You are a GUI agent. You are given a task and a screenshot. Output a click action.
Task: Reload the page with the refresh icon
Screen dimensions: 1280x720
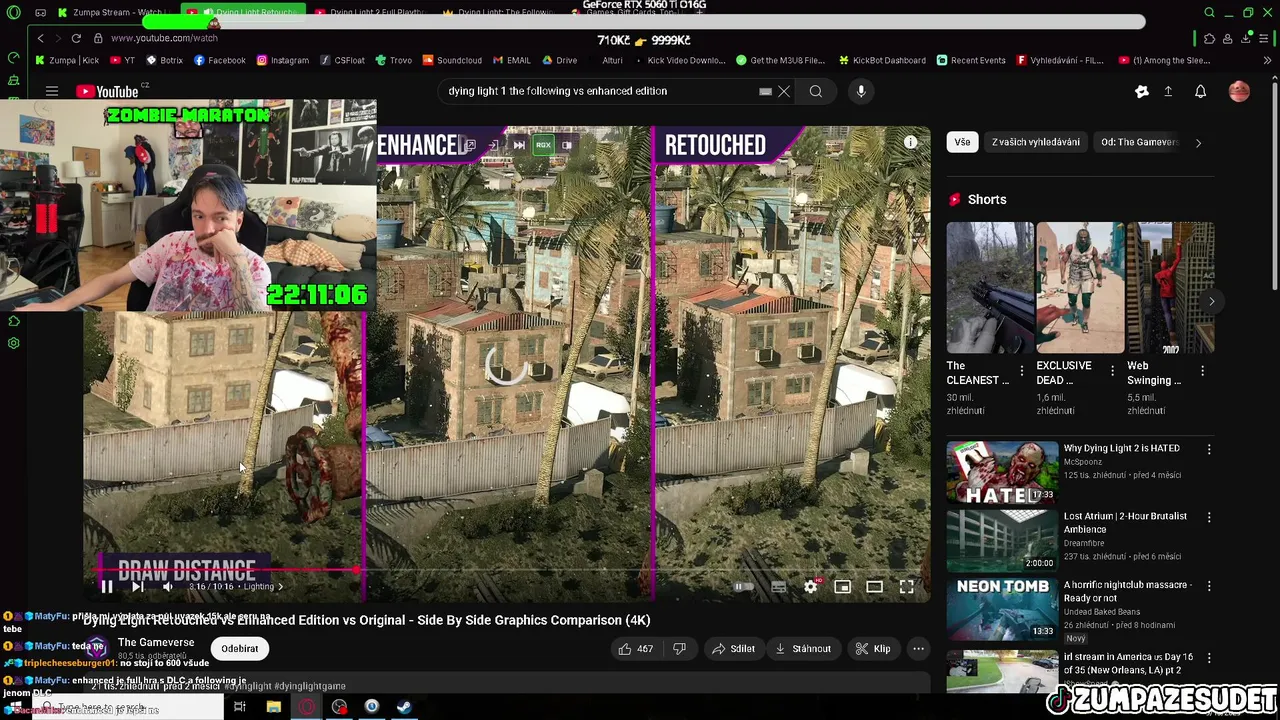point(76,38)
